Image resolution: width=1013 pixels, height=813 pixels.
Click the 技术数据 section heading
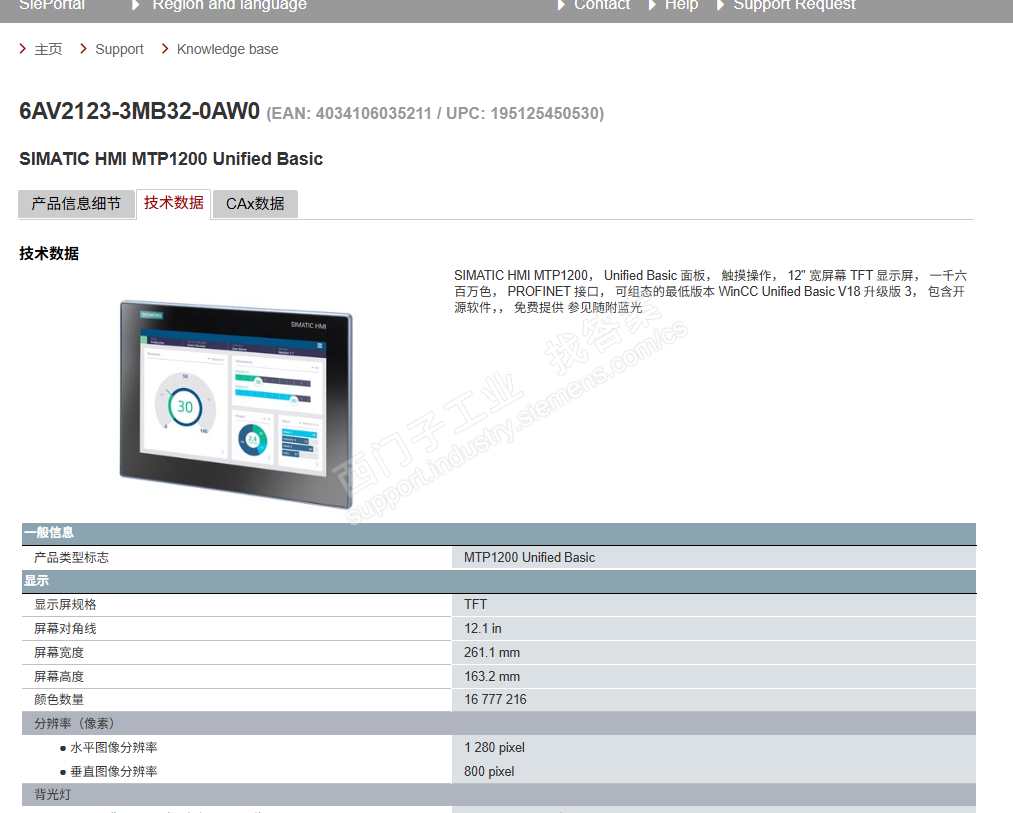[x=49, y=253]
